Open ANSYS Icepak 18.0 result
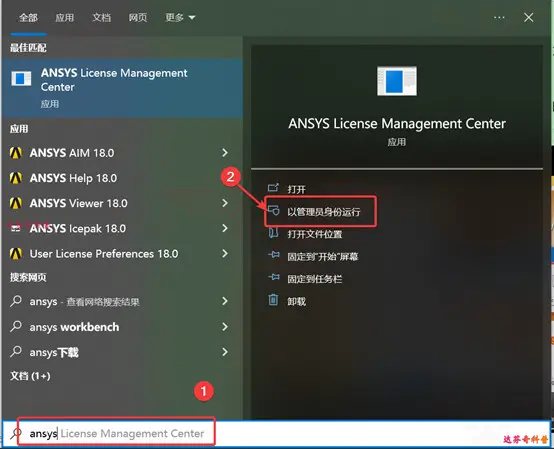The height and width of the screenshot is (449, 554). pos(122,228)
